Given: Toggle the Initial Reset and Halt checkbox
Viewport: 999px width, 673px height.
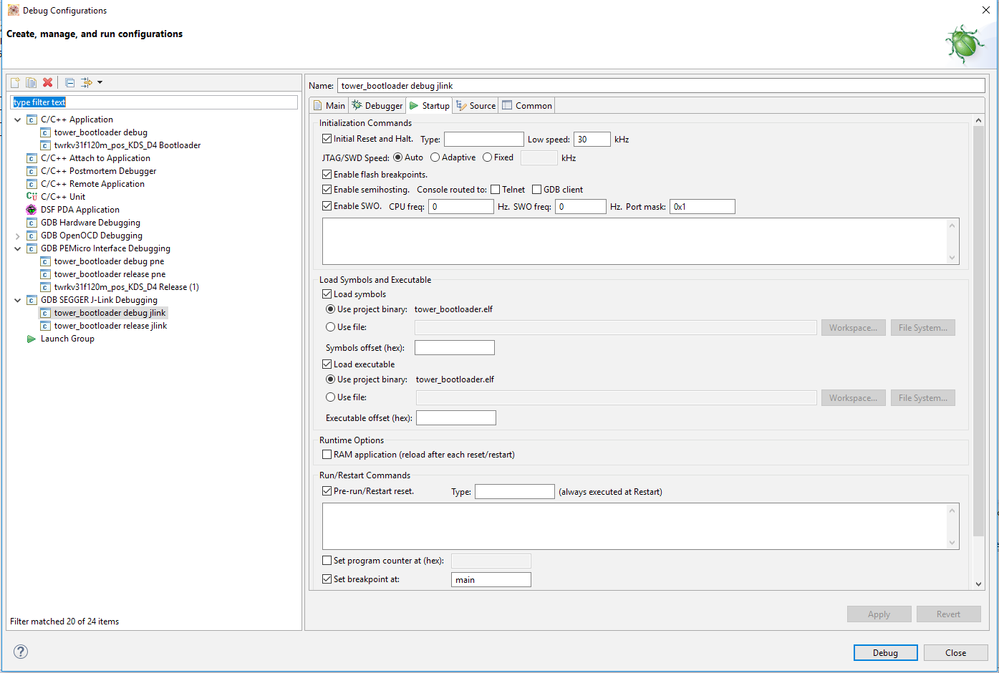Looking at the screenshot, I should (327, 139).
